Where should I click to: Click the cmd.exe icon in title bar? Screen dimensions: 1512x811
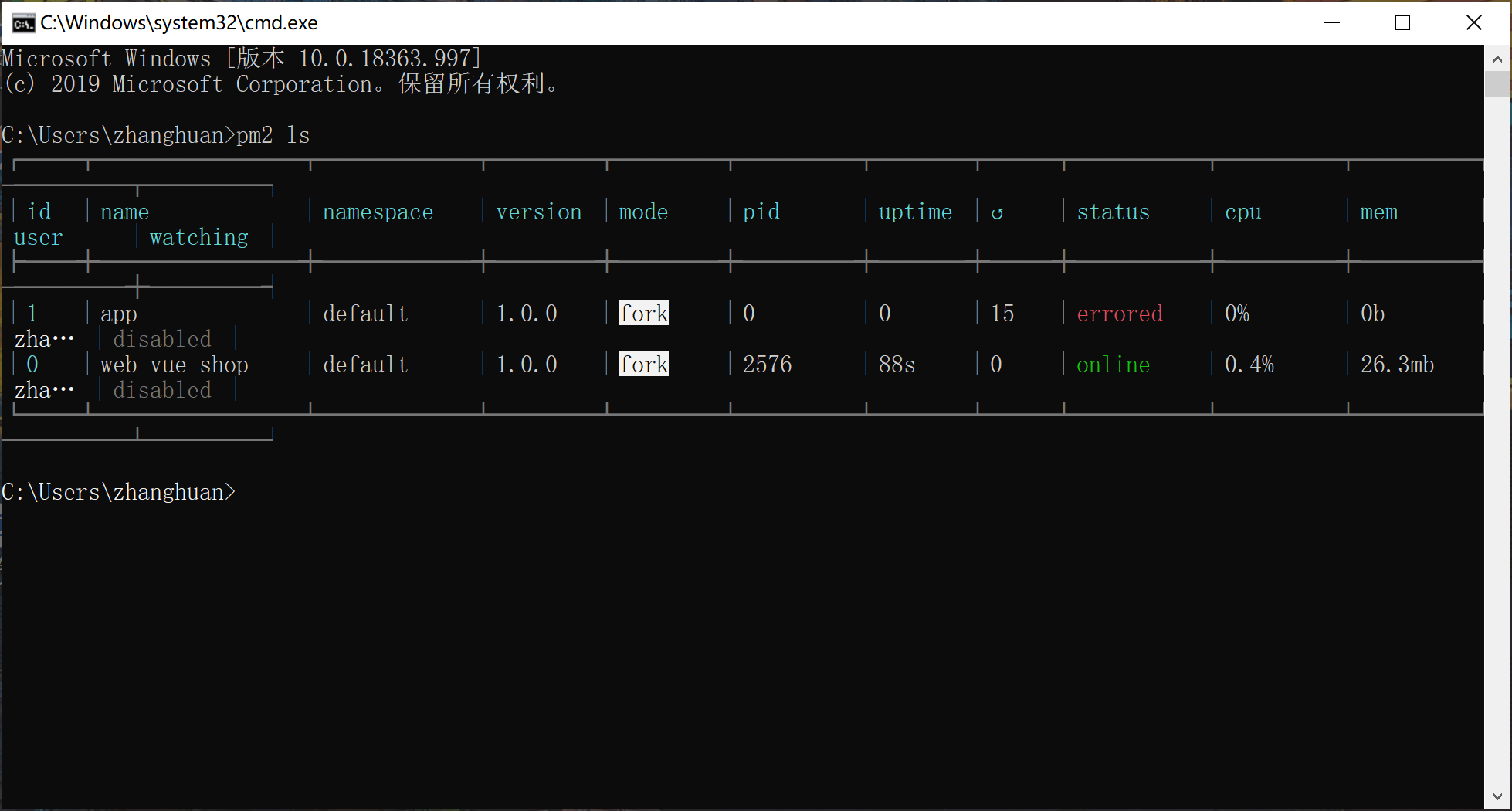pos(23,23)
